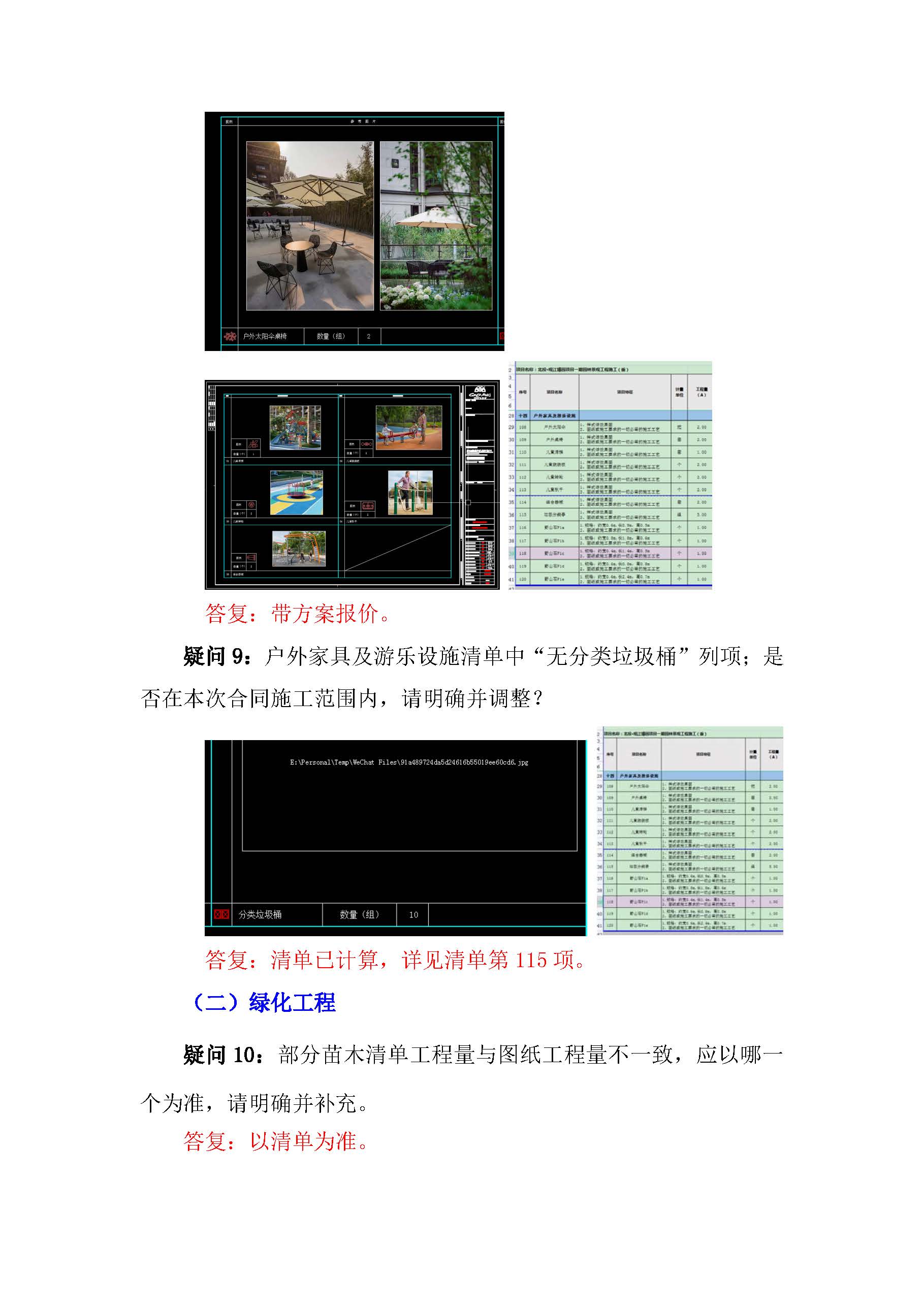This screenshot has width=924, height=1307.
Task: Select the seesaw photo with children
Action: pos(409,428)
